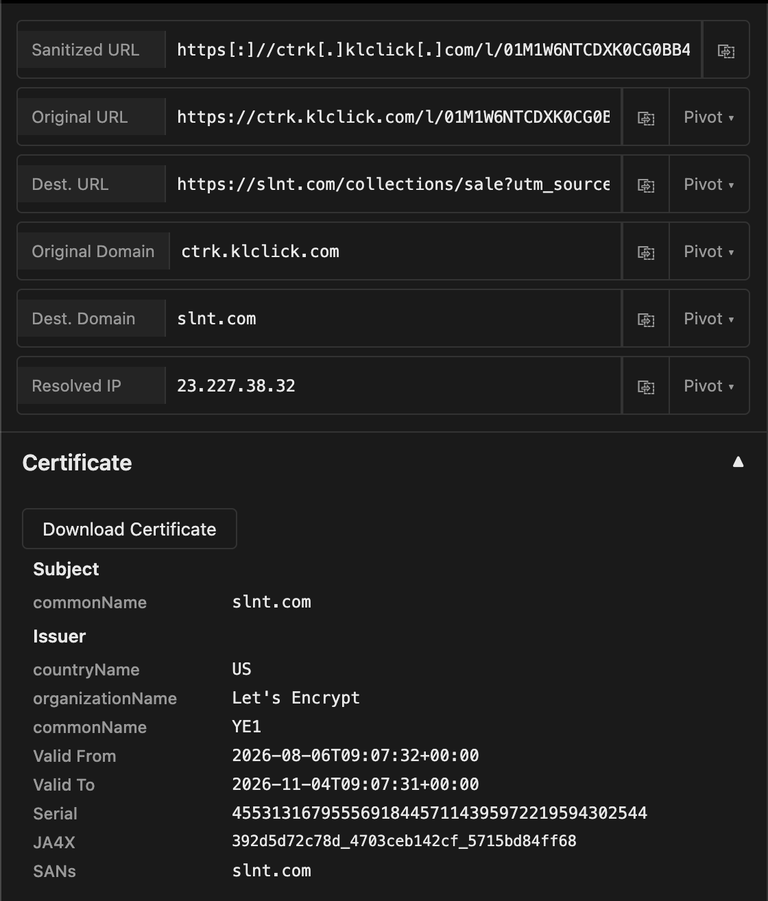Click the Valid To date value

356,784
